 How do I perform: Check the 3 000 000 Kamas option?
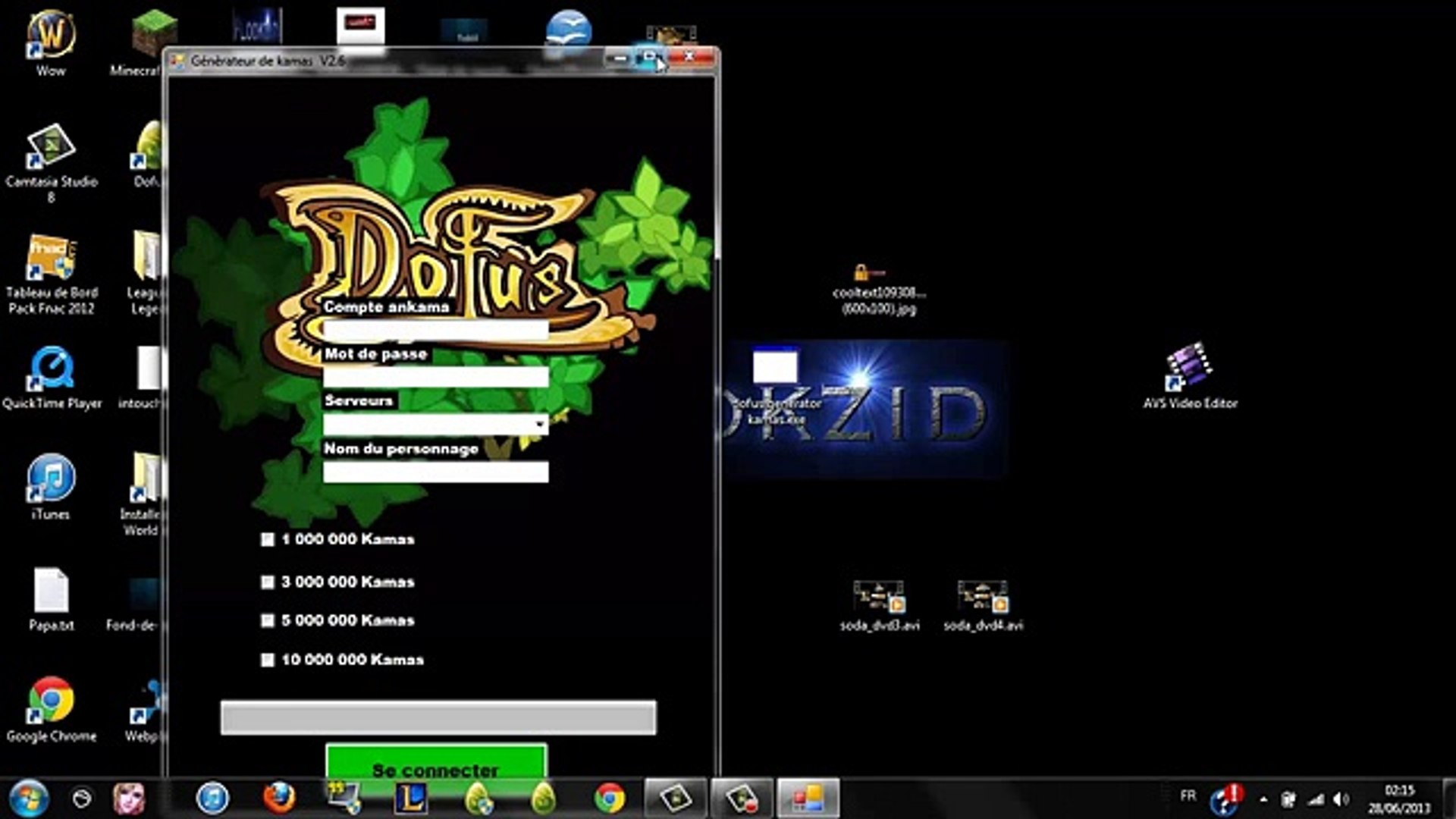click(267, 582)
